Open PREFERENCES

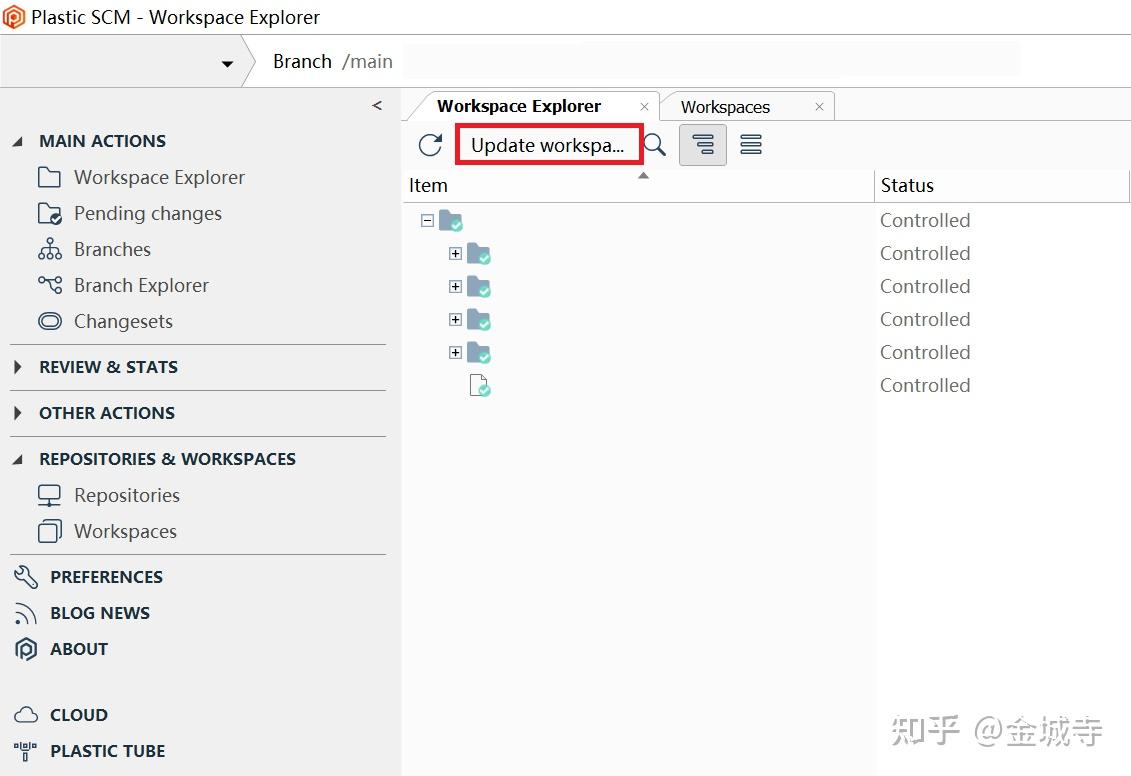coord(107,577)
